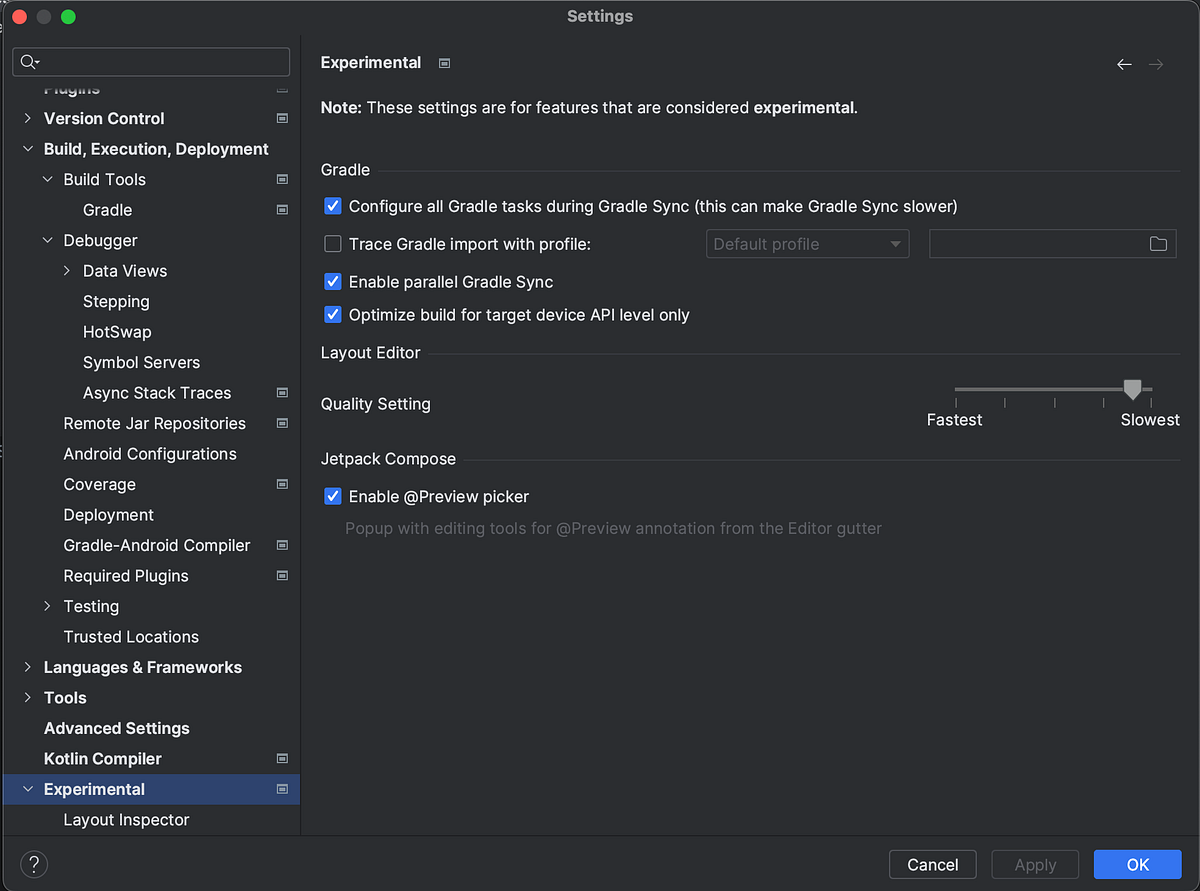Uncheck Enable @Preview picker

click(x=333, y=496)
